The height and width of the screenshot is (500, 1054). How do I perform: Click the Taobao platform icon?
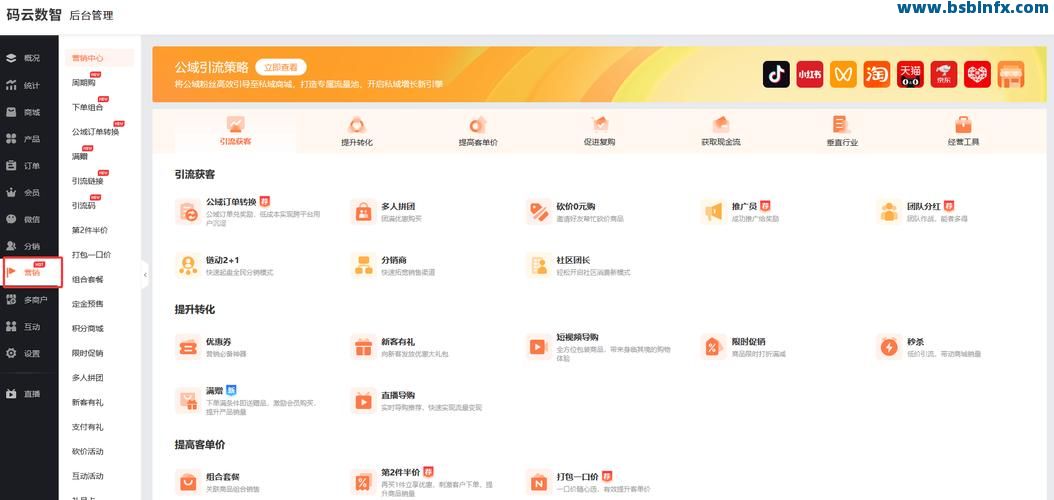[877, 74]
